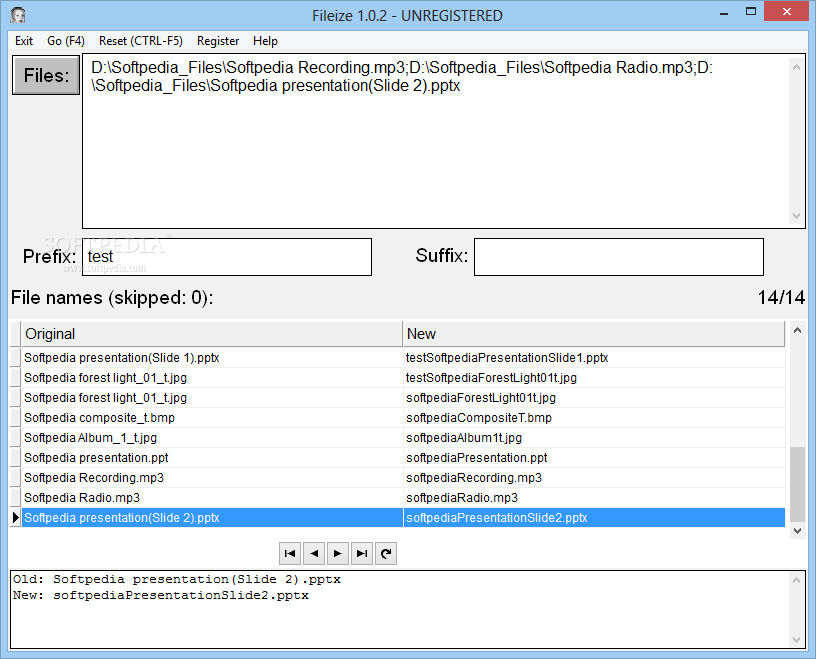
Task: Open the Register menu
Action: tap(218, 41)
